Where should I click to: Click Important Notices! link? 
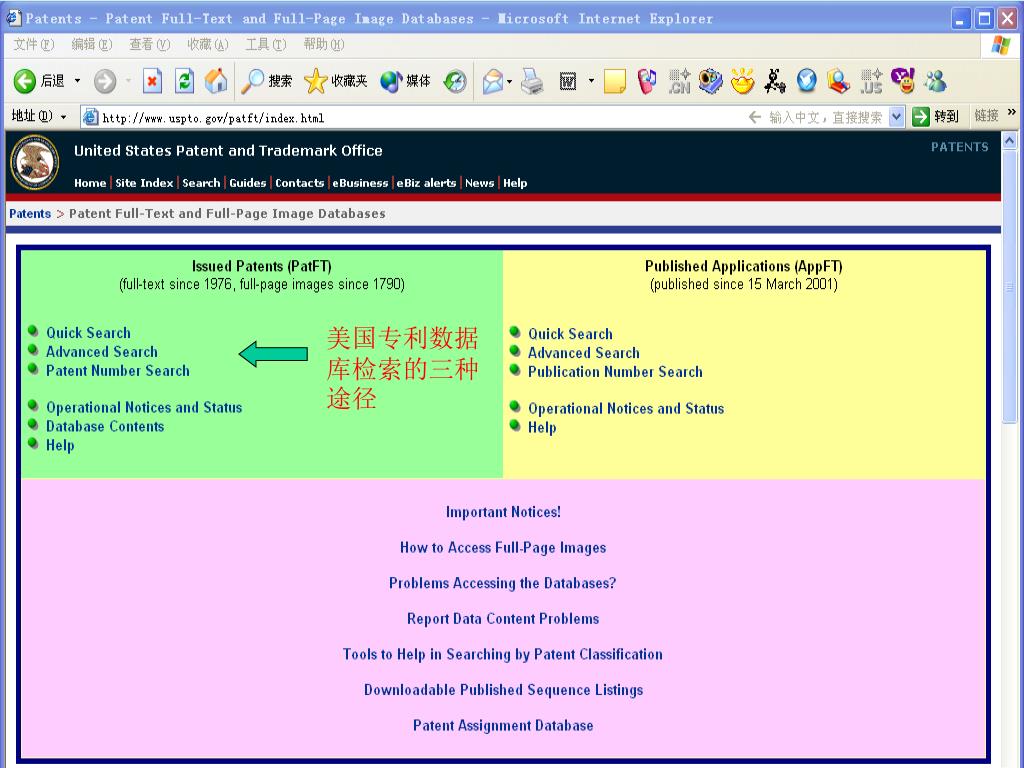click(x=503, y=512)
